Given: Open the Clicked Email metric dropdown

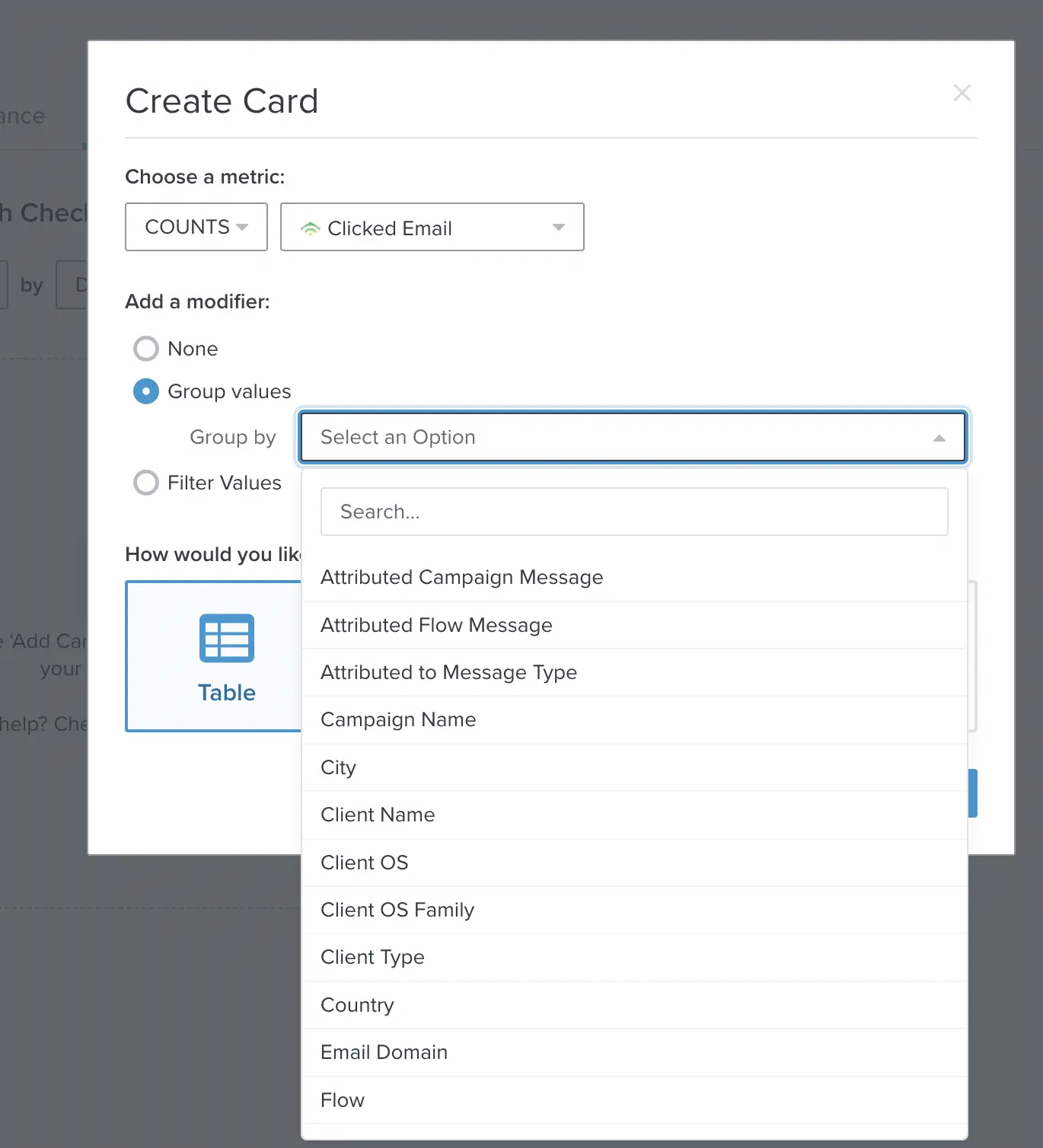Looking at the screenshot, I should click(432, 227).
